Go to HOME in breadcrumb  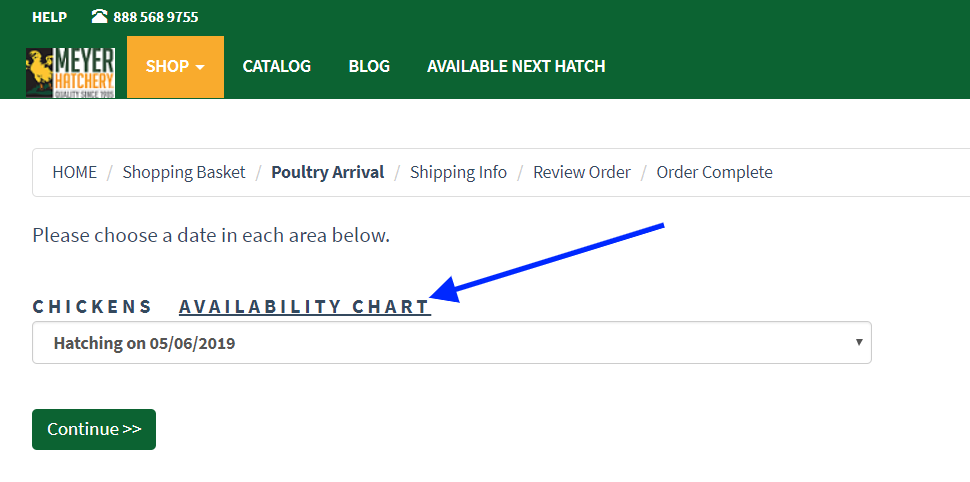pyautogui.click(x=75, y=172)
